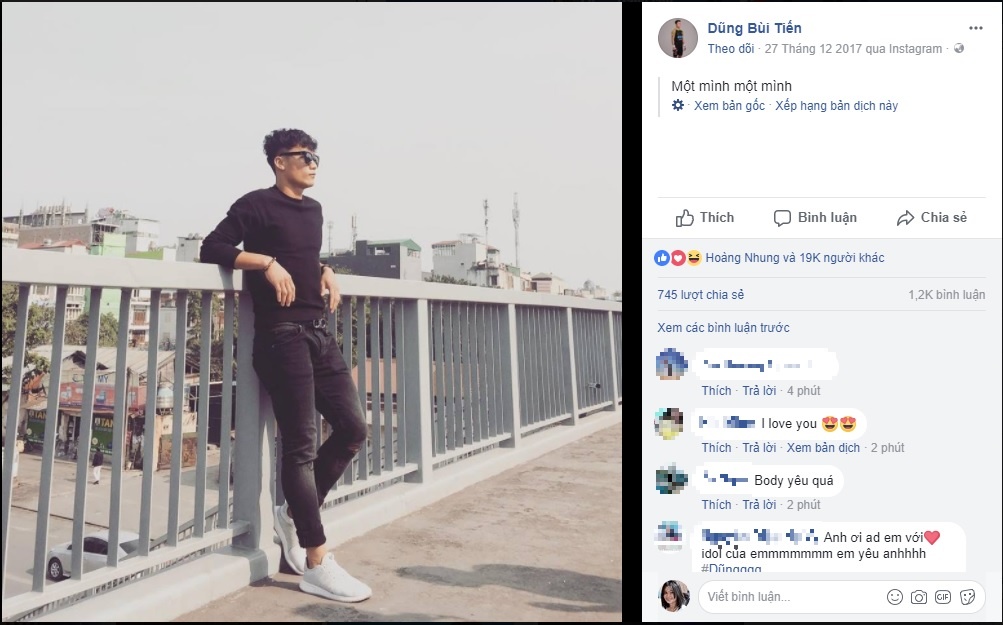Click the speech bubble Bình luận icon
The height and width of the screenshot is (625, 1003).
pos(781,217)
